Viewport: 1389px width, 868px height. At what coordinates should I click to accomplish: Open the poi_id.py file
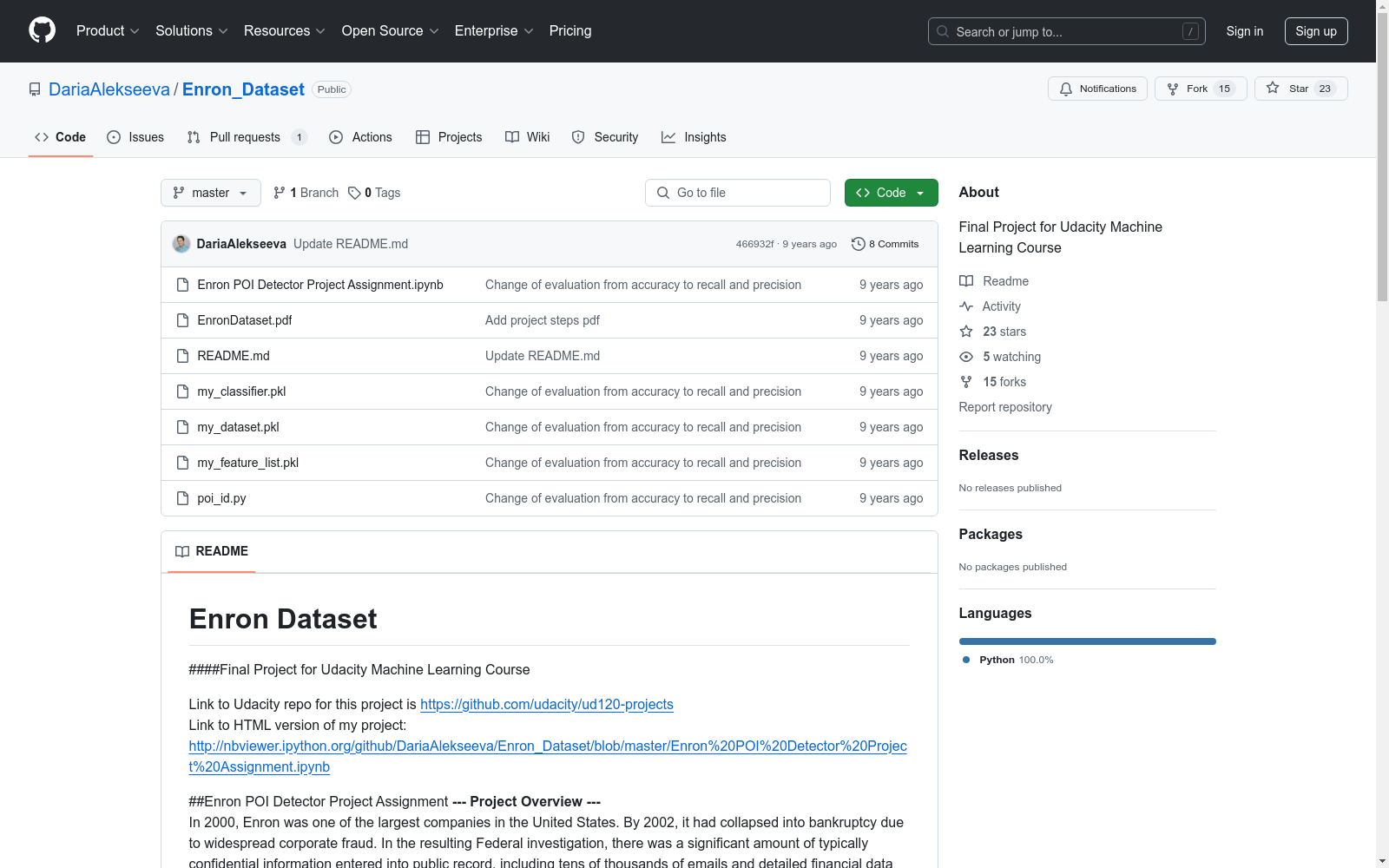click(221, 498)
